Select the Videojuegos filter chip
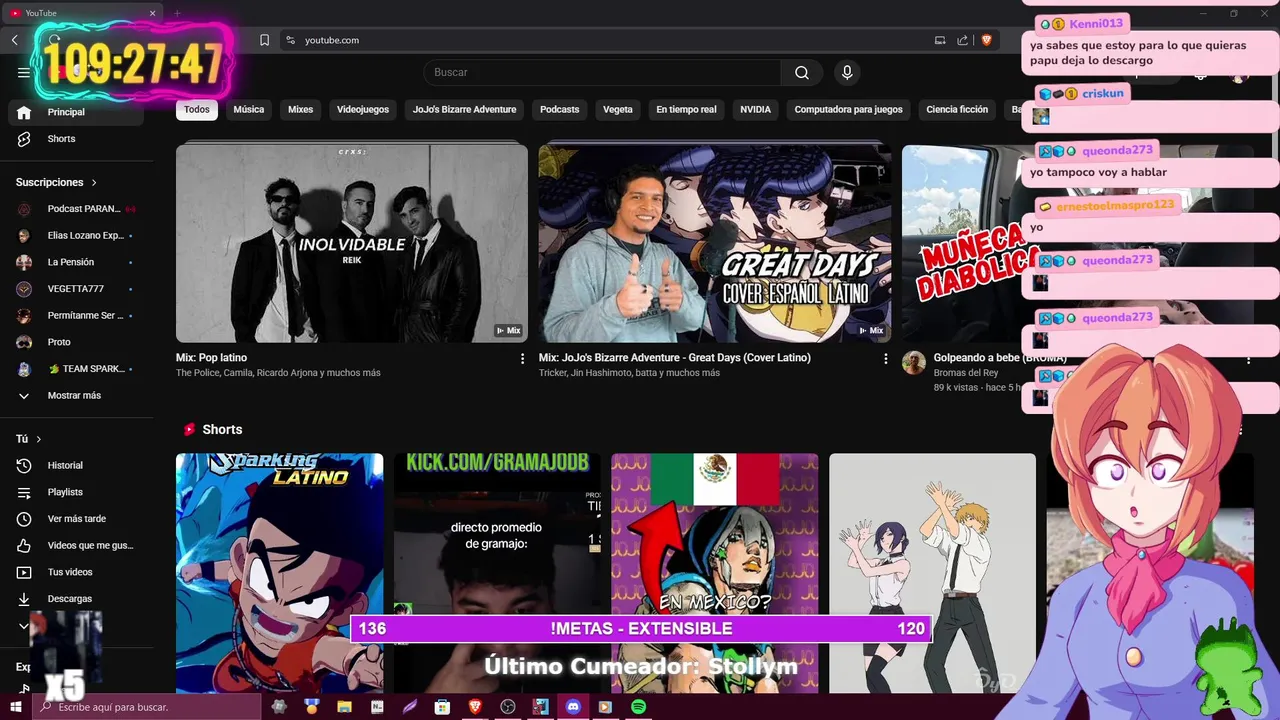This screenshot has height=720, width=1280. (x=363, y=110)
